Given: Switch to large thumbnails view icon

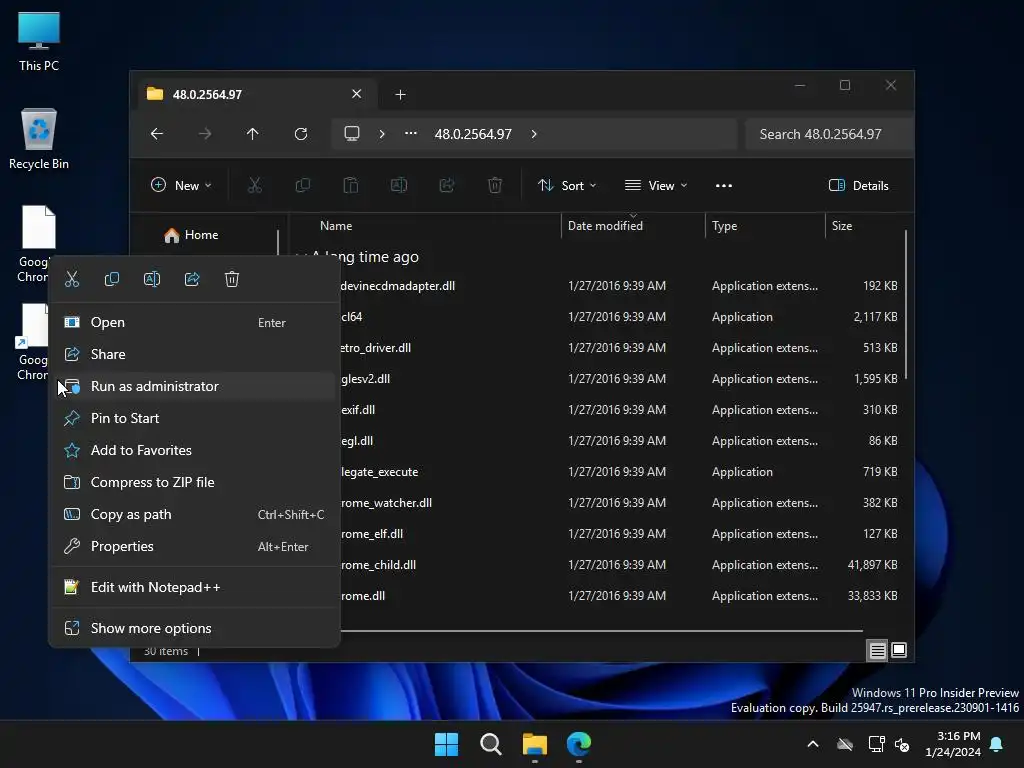Looking at the screenshot, I should [899, 650].
